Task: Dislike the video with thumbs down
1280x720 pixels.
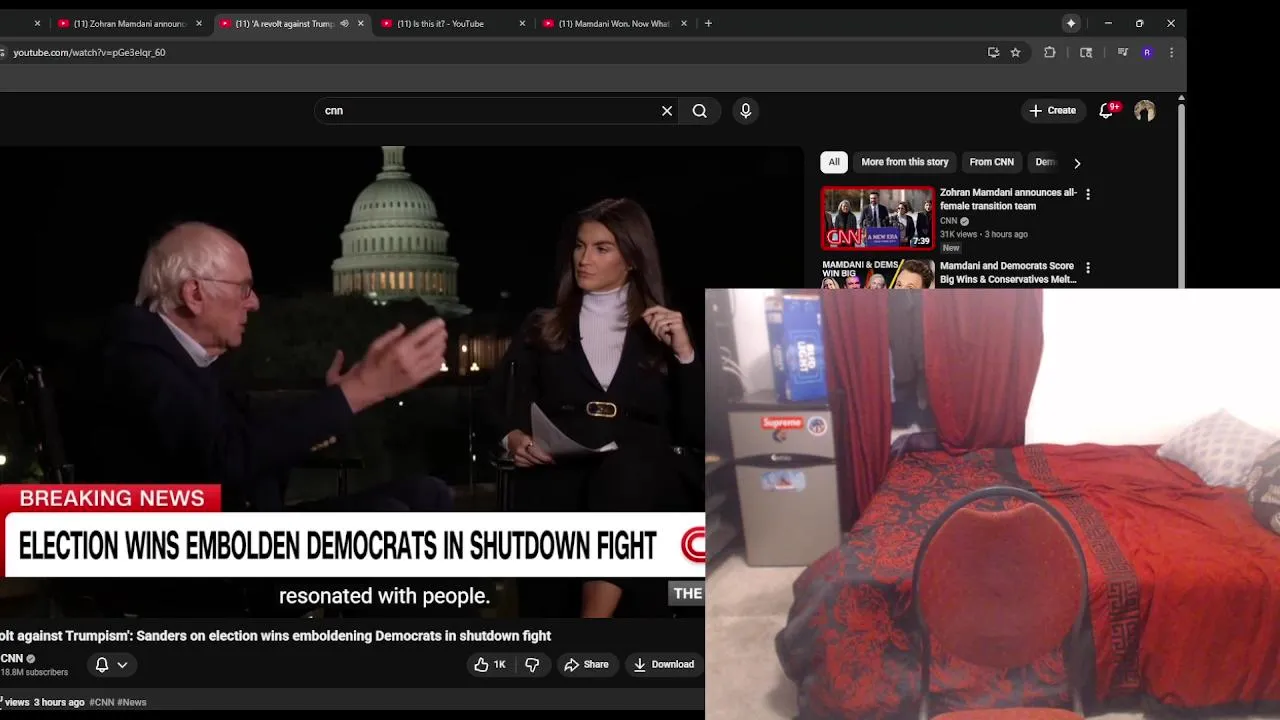Action: coord(532,664)
